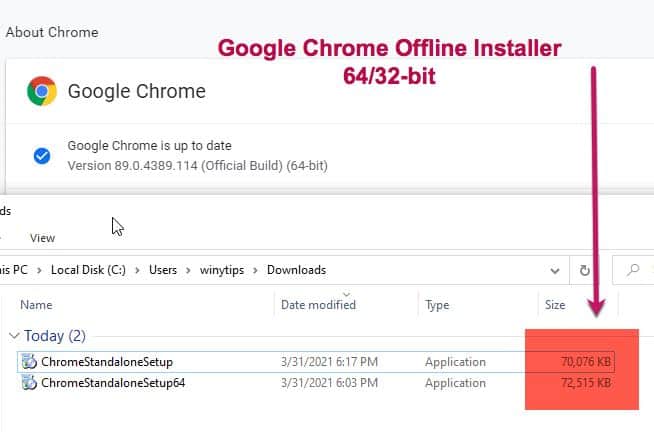Click the 72,515 KB size value
The width and height of the screenshot is (654, 432).
pos(586,382)
